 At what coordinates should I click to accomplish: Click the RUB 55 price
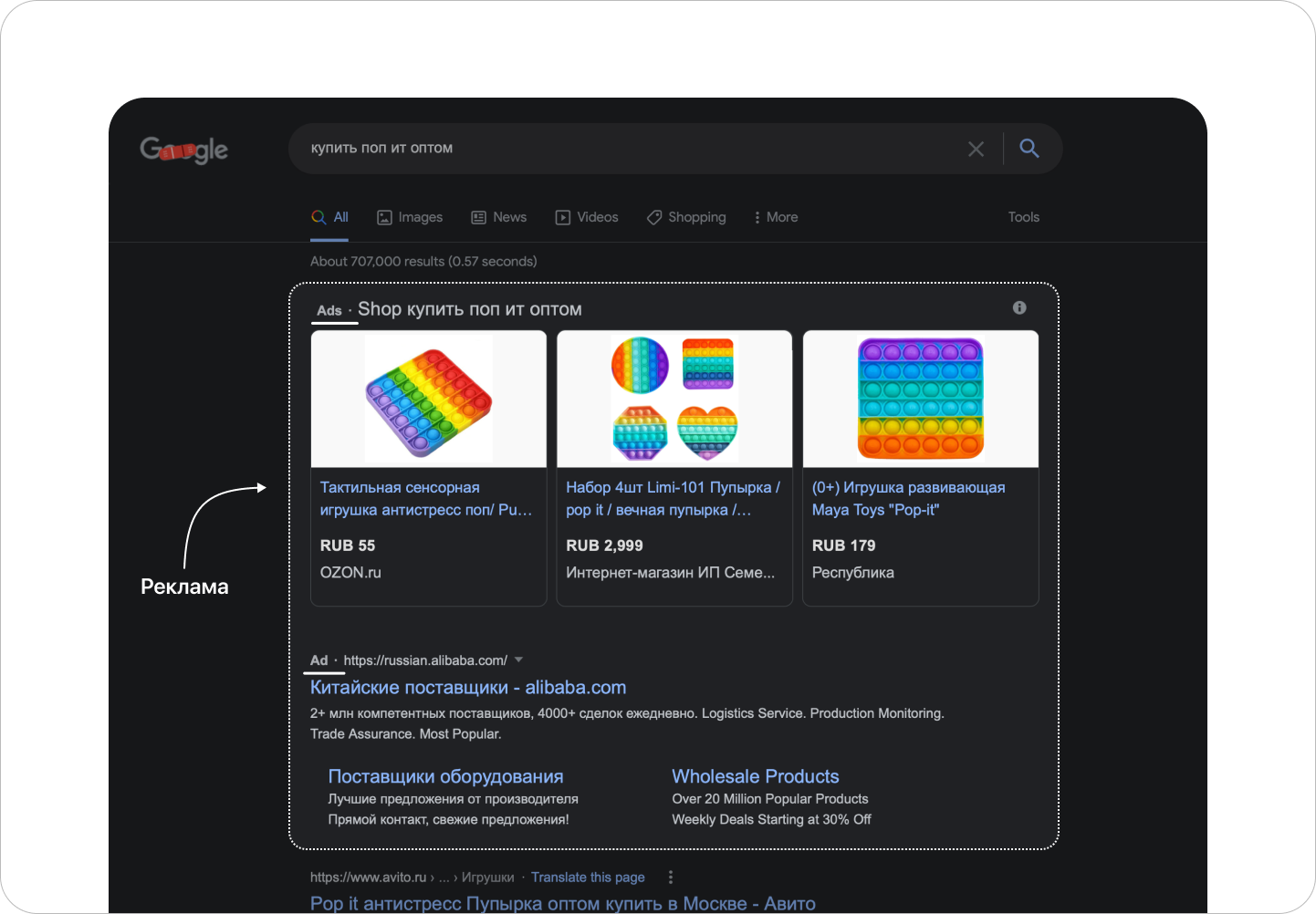348,545
